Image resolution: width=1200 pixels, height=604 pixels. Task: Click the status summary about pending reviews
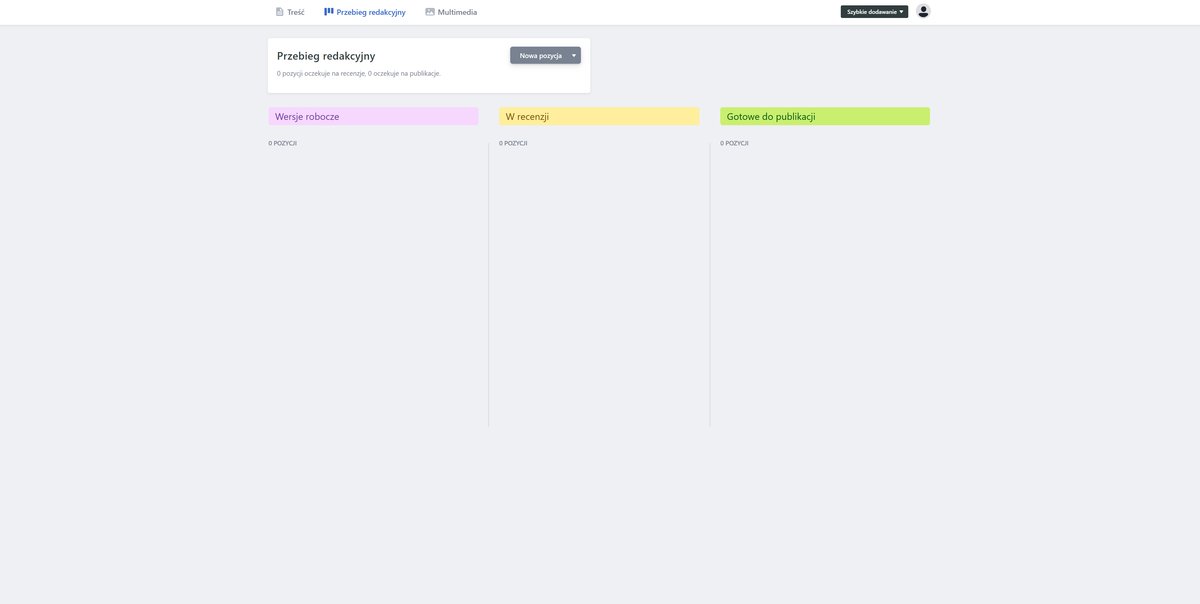pyautogui.click(x=358, y=74)
